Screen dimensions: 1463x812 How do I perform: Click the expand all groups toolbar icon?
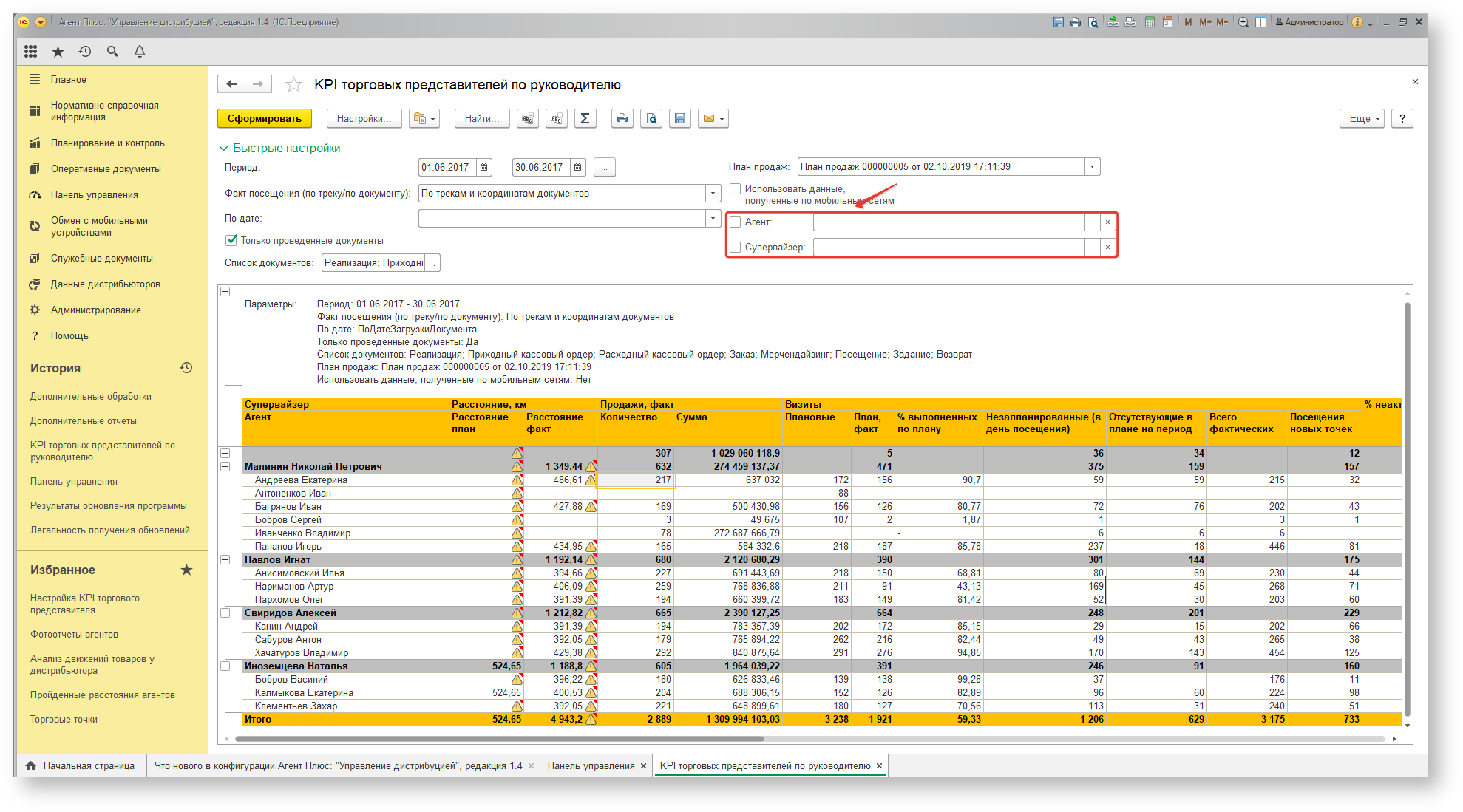coord(557,118)
